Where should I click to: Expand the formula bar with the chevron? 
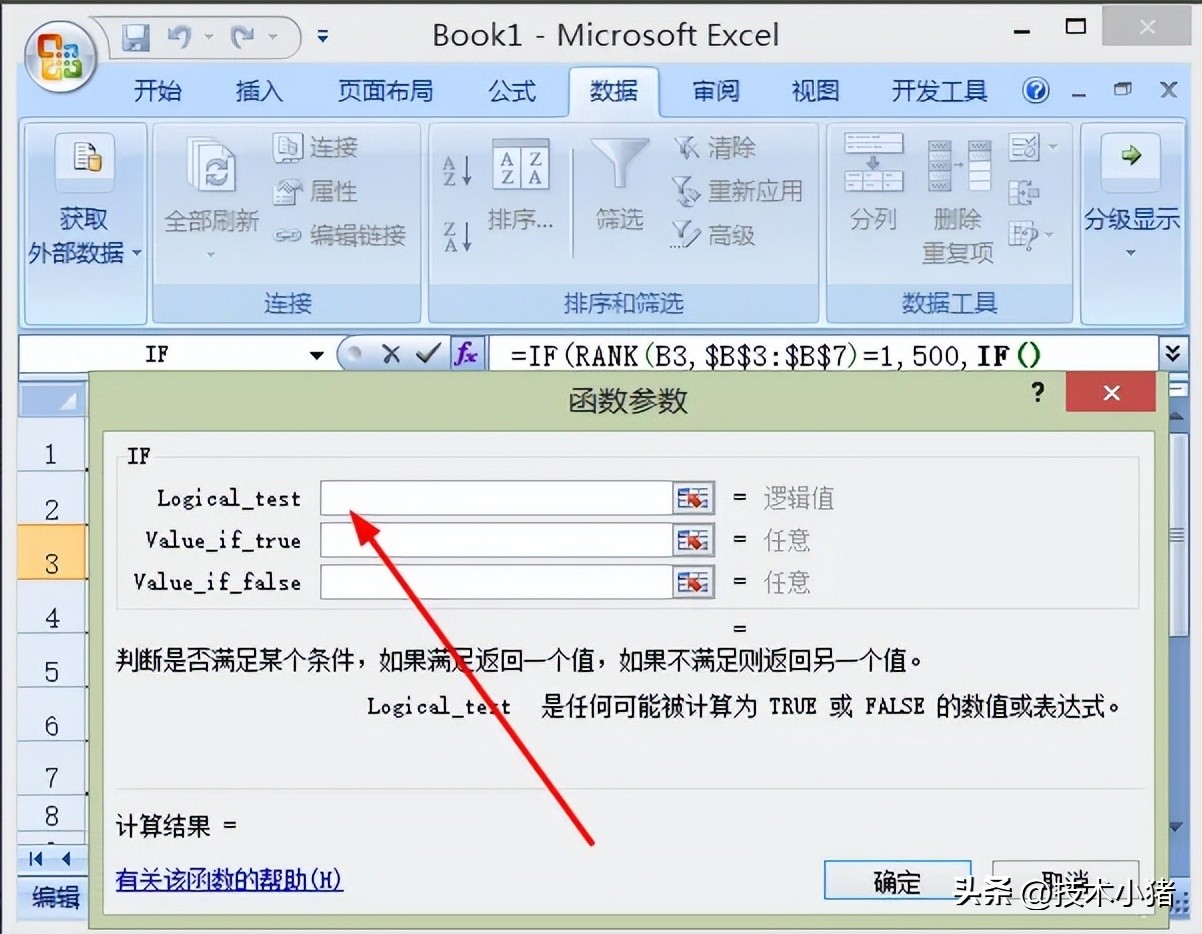pyautogui.click(x=1172, y=352)
